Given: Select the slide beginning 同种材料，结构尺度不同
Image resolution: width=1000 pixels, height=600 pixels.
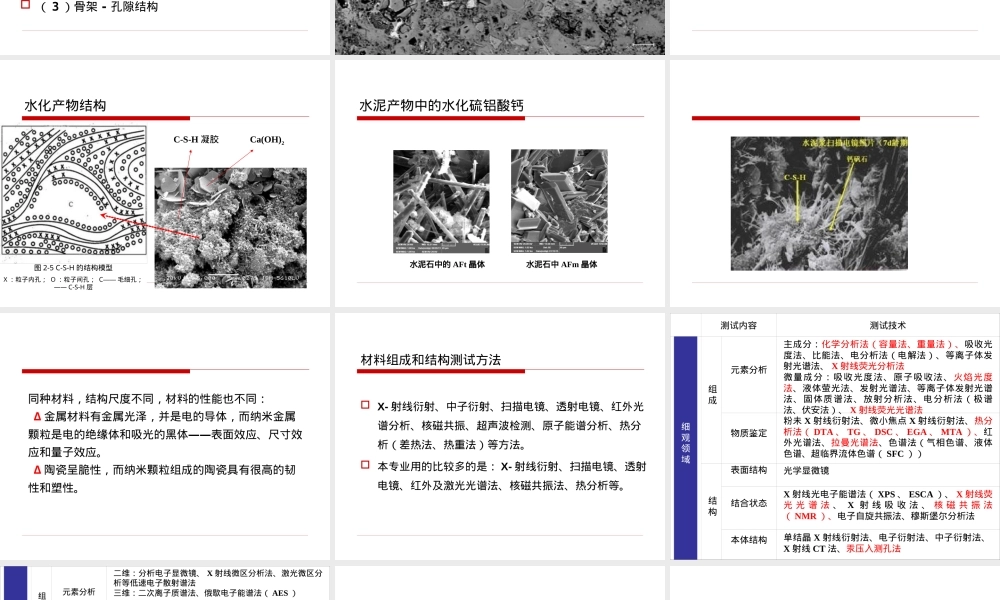Looking at the screenshot, I should 165,437.
